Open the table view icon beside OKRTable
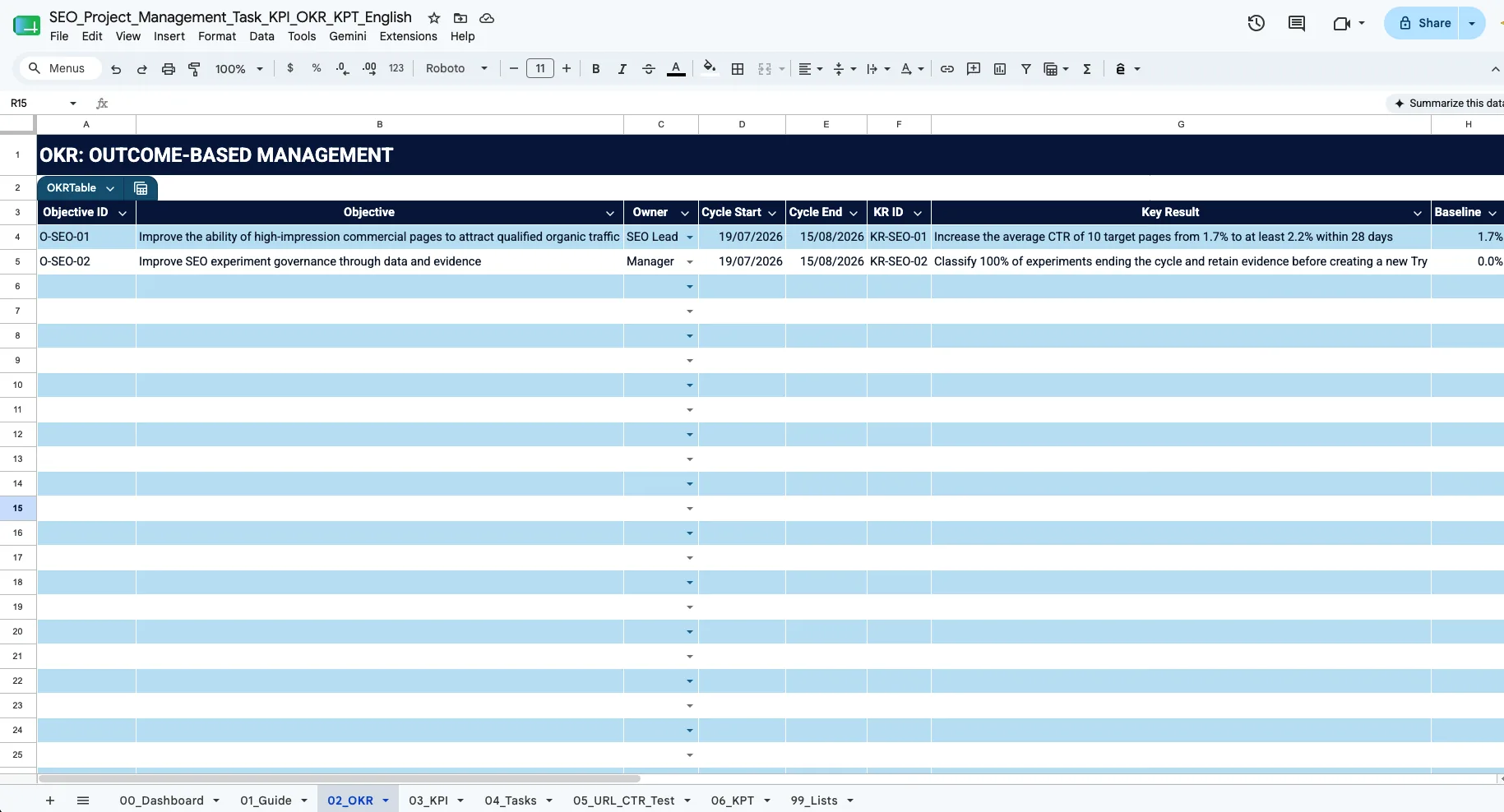The width and height of the screenshot is (1504, 812). point(141,188)
